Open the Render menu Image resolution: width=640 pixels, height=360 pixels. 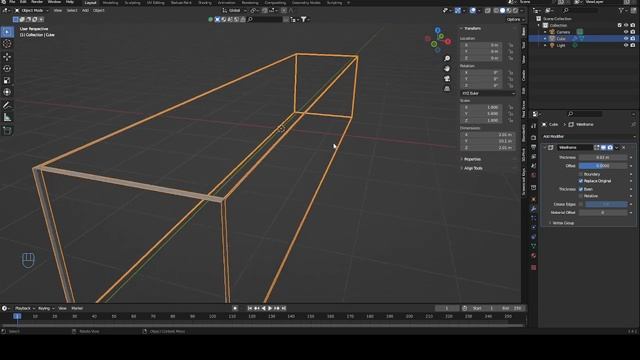click(x=37, y=2)
